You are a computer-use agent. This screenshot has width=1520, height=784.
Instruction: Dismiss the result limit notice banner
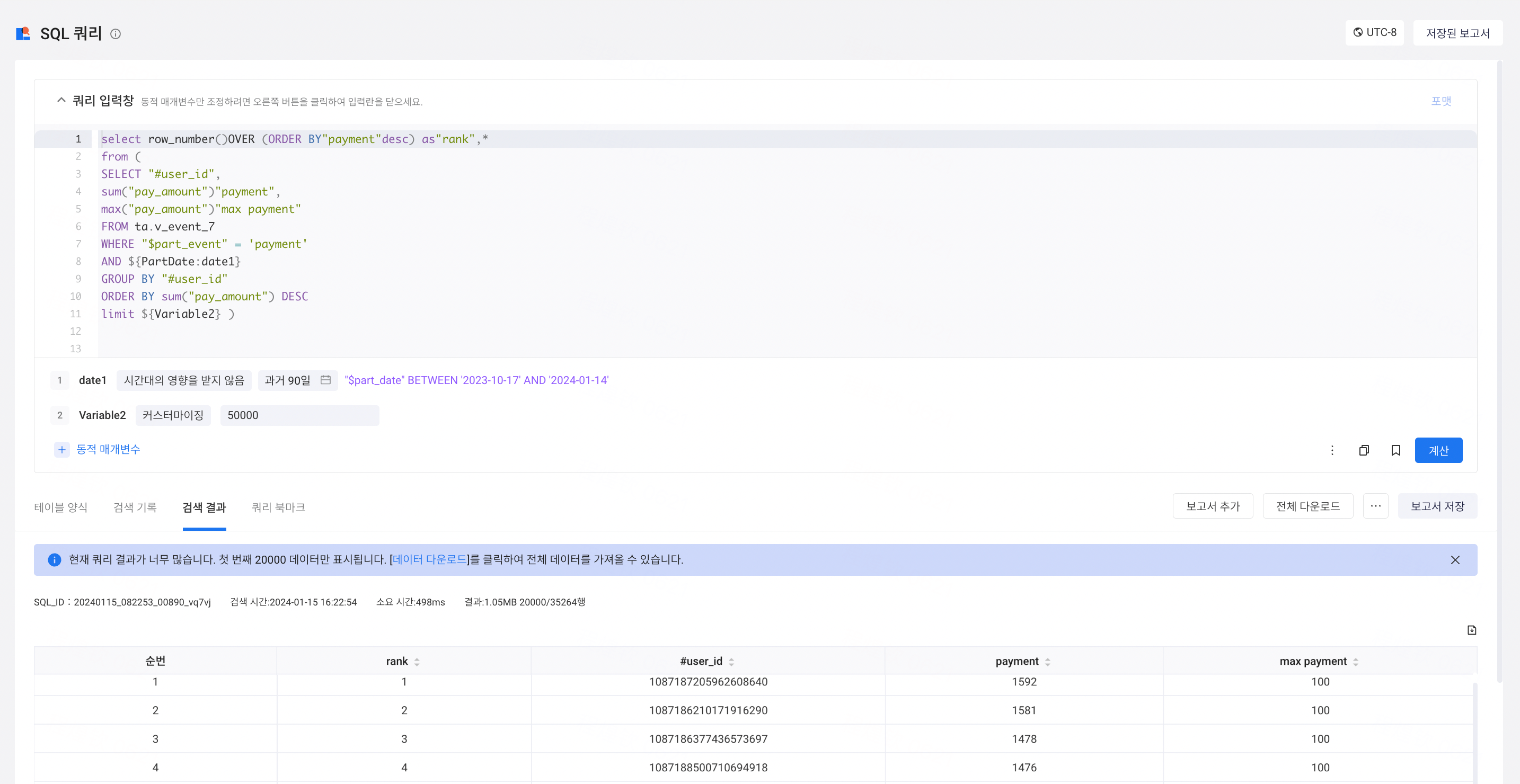1455,560
